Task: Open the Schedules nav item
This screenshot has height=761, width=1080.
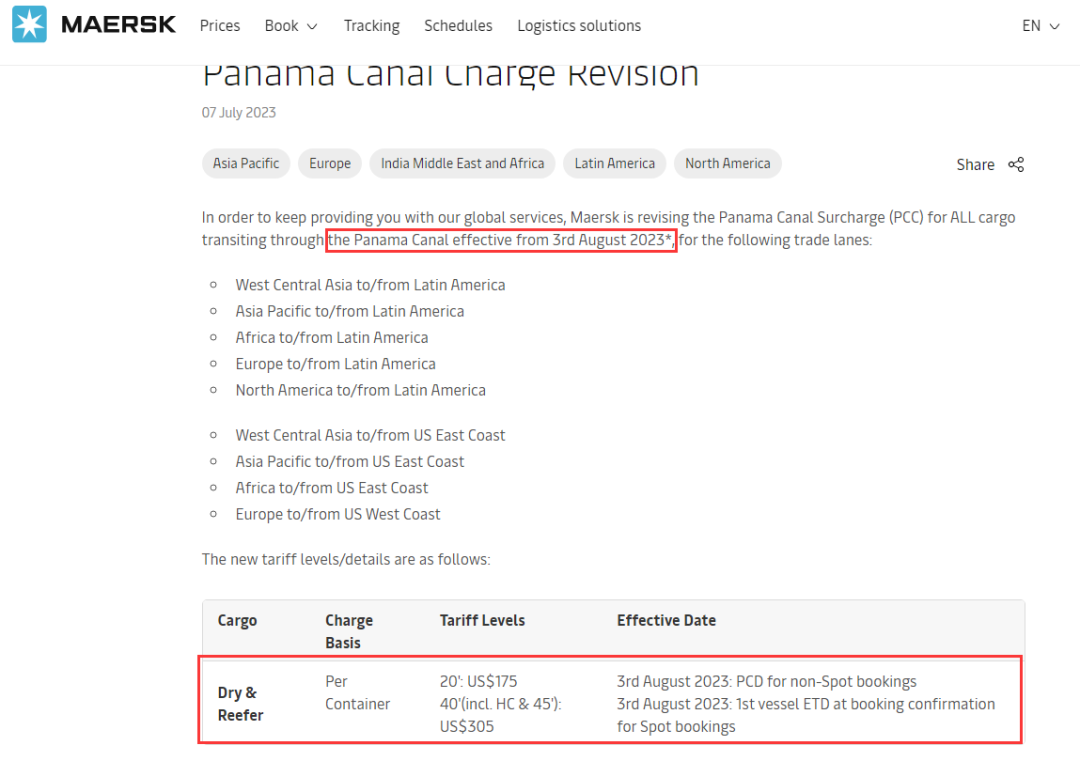Action: point(458,26)
